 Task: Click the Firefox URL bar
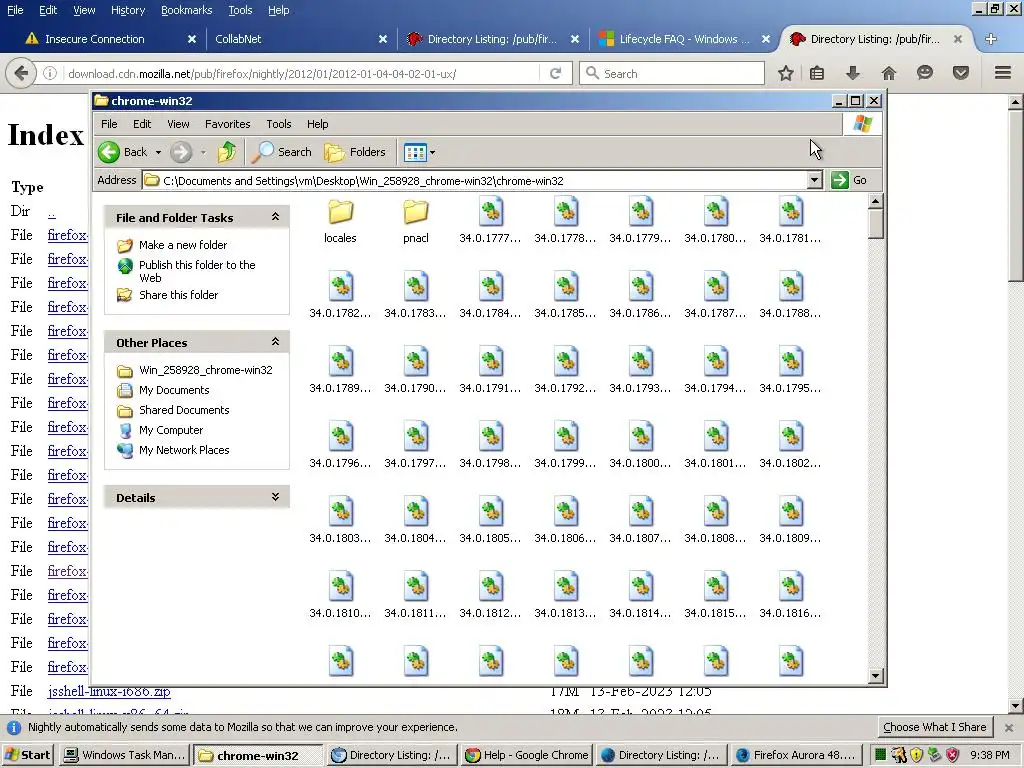pos(303,74)
